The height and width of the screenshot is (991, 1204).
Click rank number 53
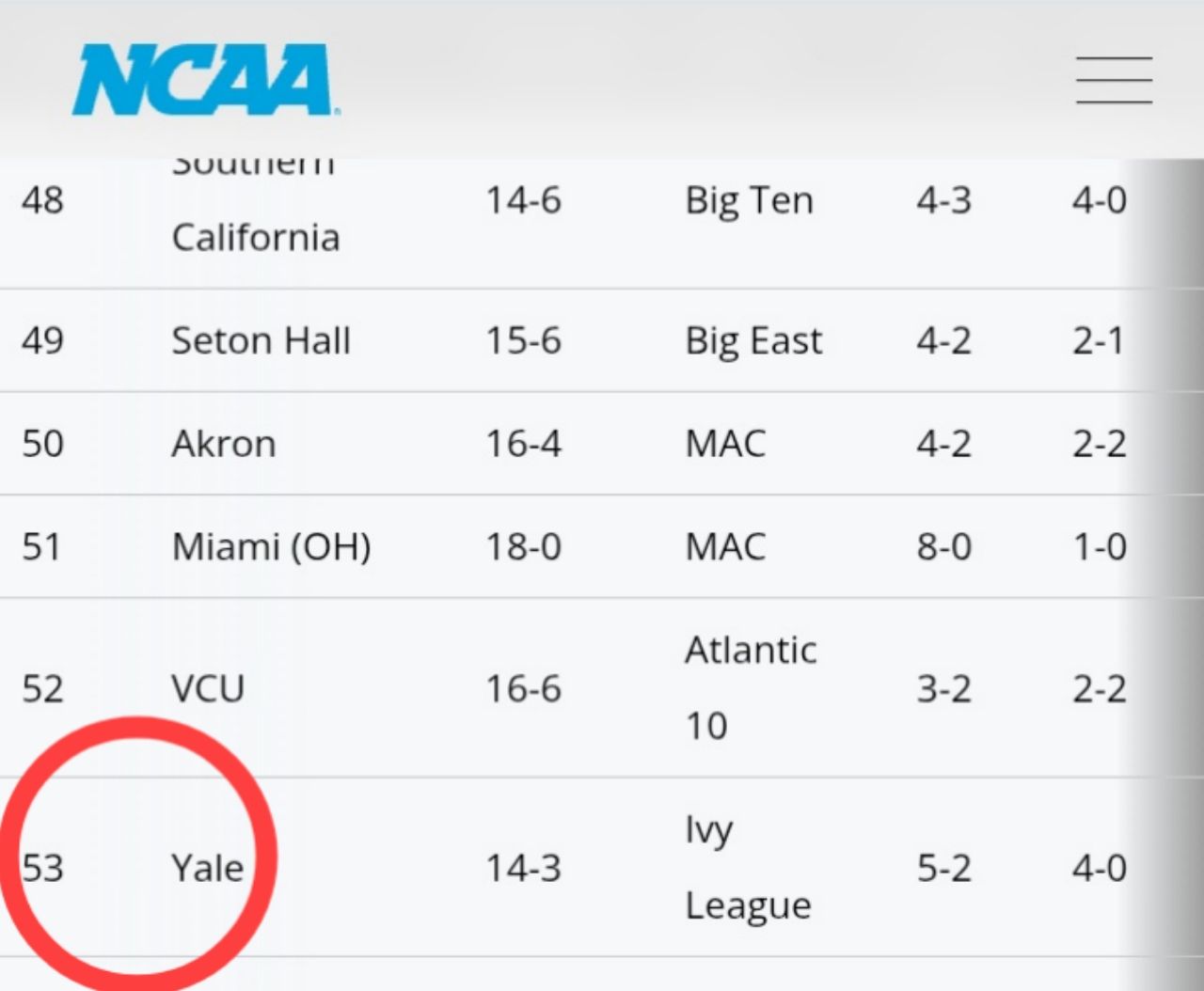[x=43, y=867]
